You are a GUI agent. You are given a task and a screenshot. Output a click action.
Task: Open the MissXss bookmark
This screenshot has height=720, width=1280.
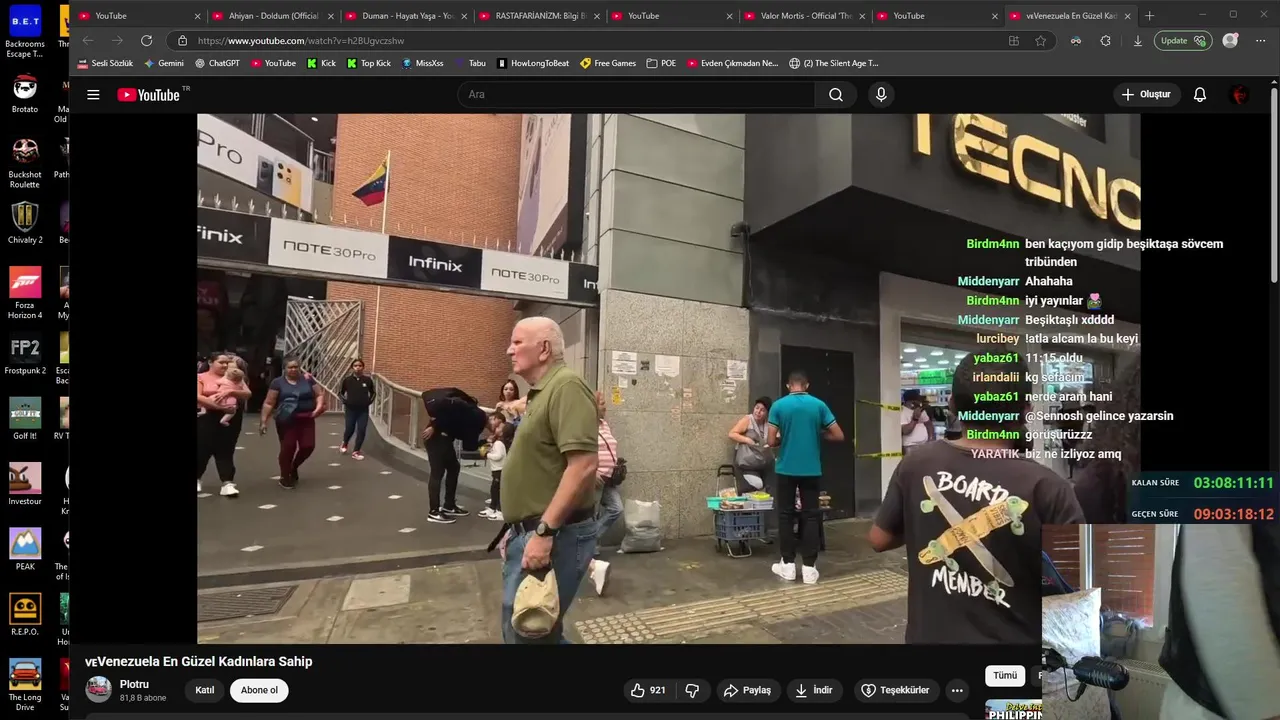[423, 63]
